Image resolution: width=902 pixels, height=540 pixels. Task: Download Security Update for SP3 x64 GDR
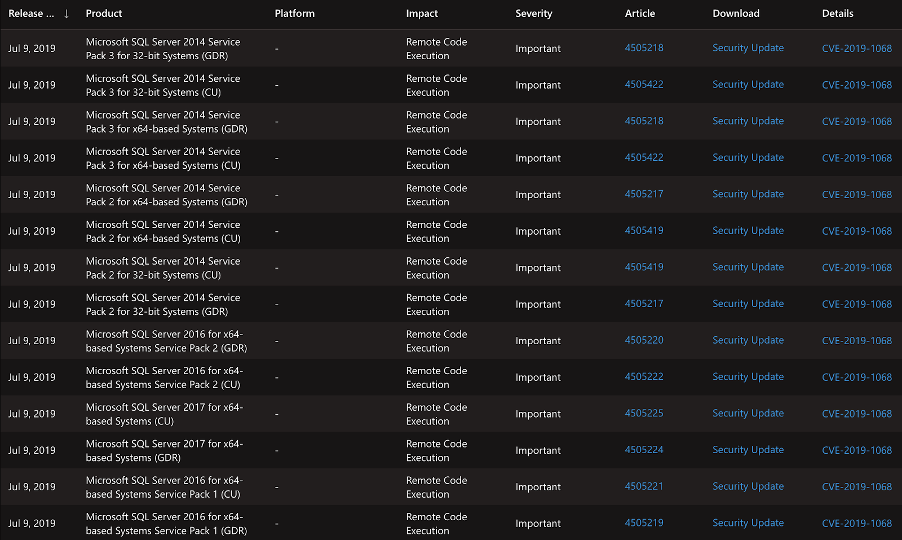pos(748,121)
